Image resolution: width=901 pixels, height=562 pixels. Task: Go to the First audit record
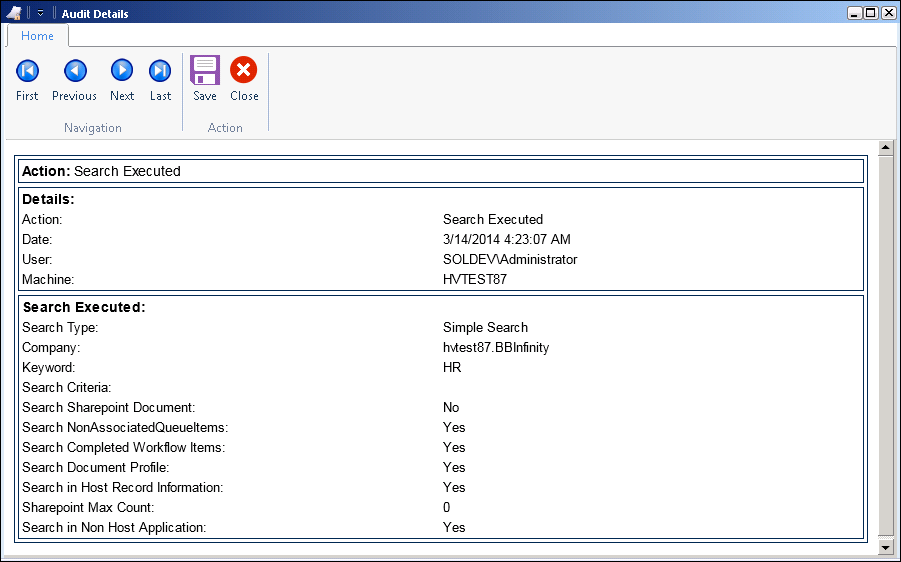(x=27, y=80)
